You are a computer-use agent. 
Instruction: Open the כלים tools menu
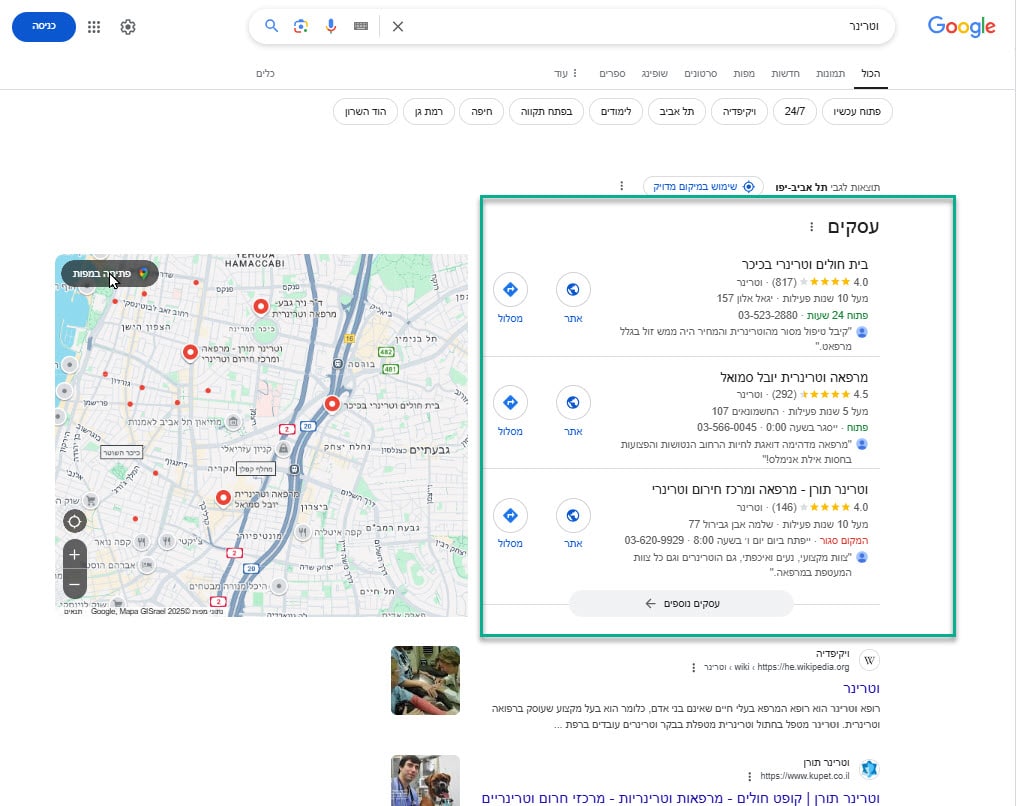pos(265,73)
